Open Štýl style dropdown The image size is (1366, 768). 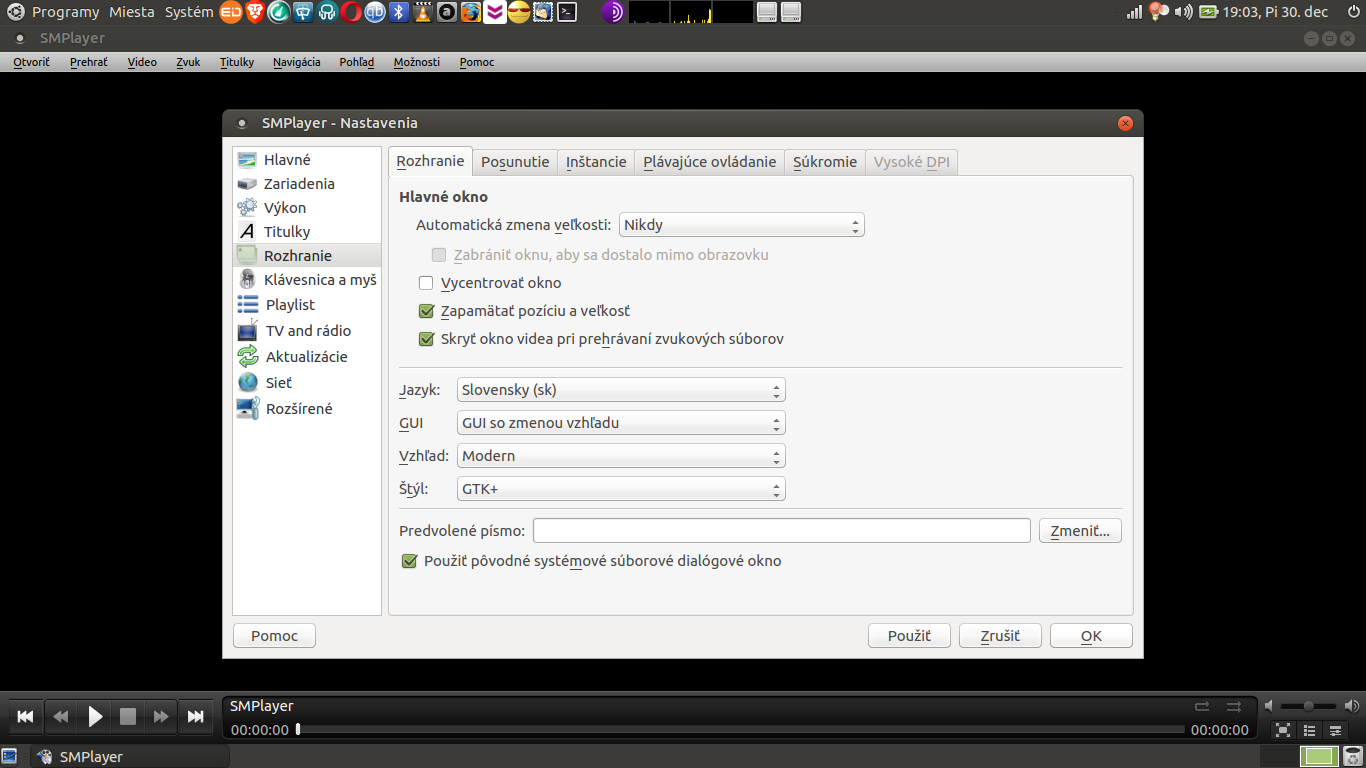[621, 489]
